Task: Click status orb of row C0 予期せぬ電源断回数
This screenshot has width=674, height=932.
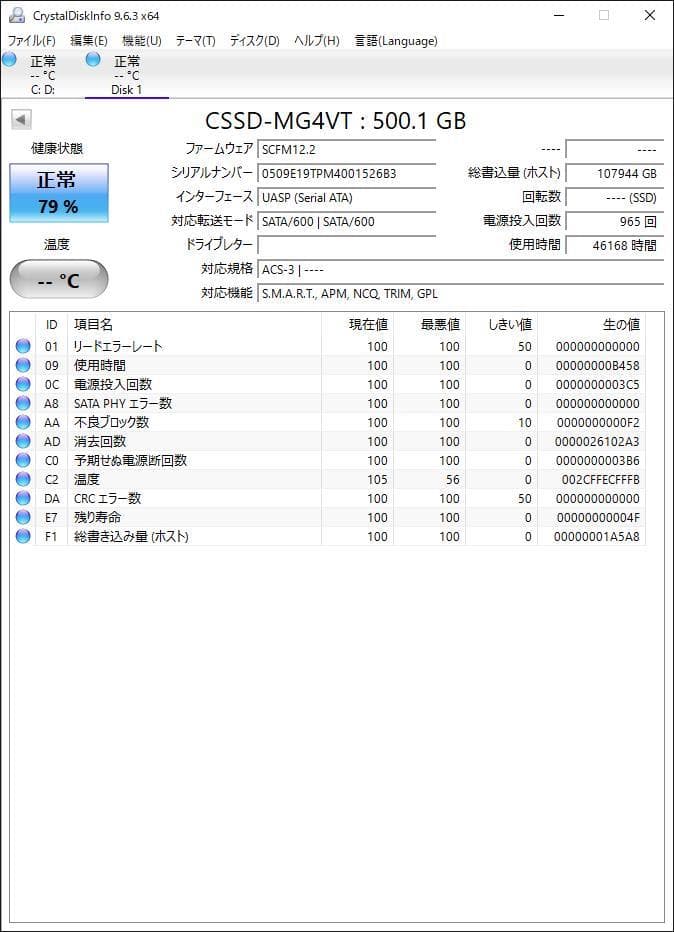Action: pyautogui.click(x=23, y=460)
